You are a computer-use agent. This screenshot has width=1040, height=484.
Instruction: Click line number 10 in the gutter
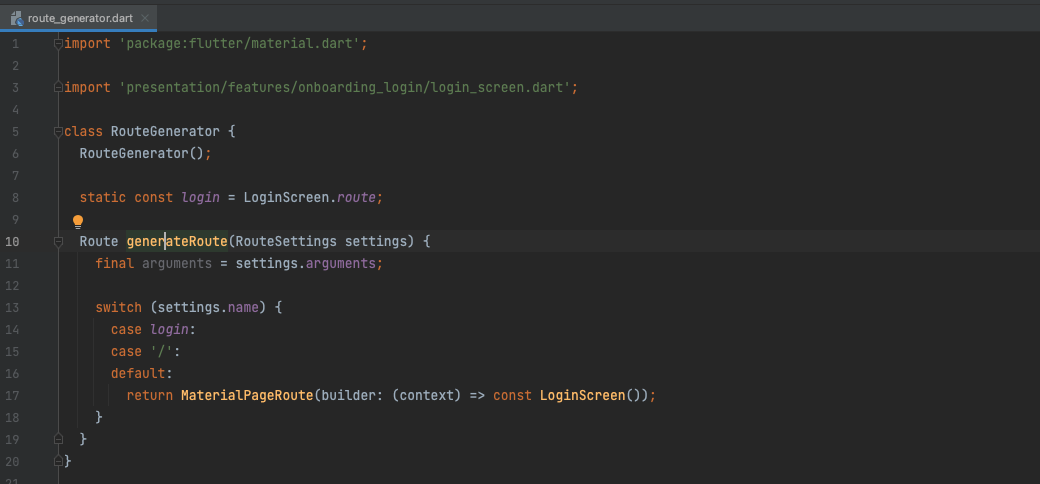coord(13,241)
